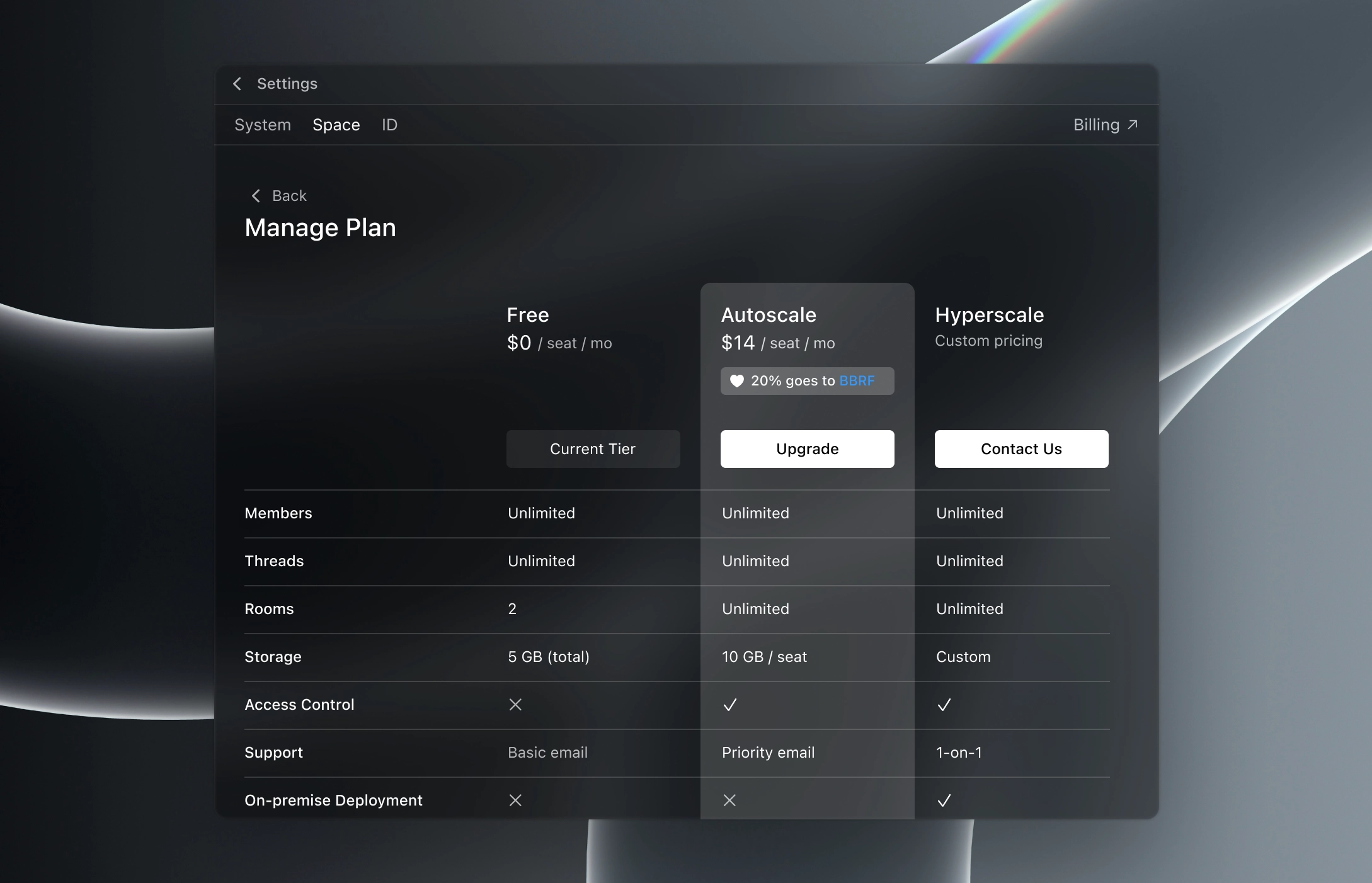Click Unlimited Members under Free
Viewport: 1372px width, 883px height.
tap(541, 513)
